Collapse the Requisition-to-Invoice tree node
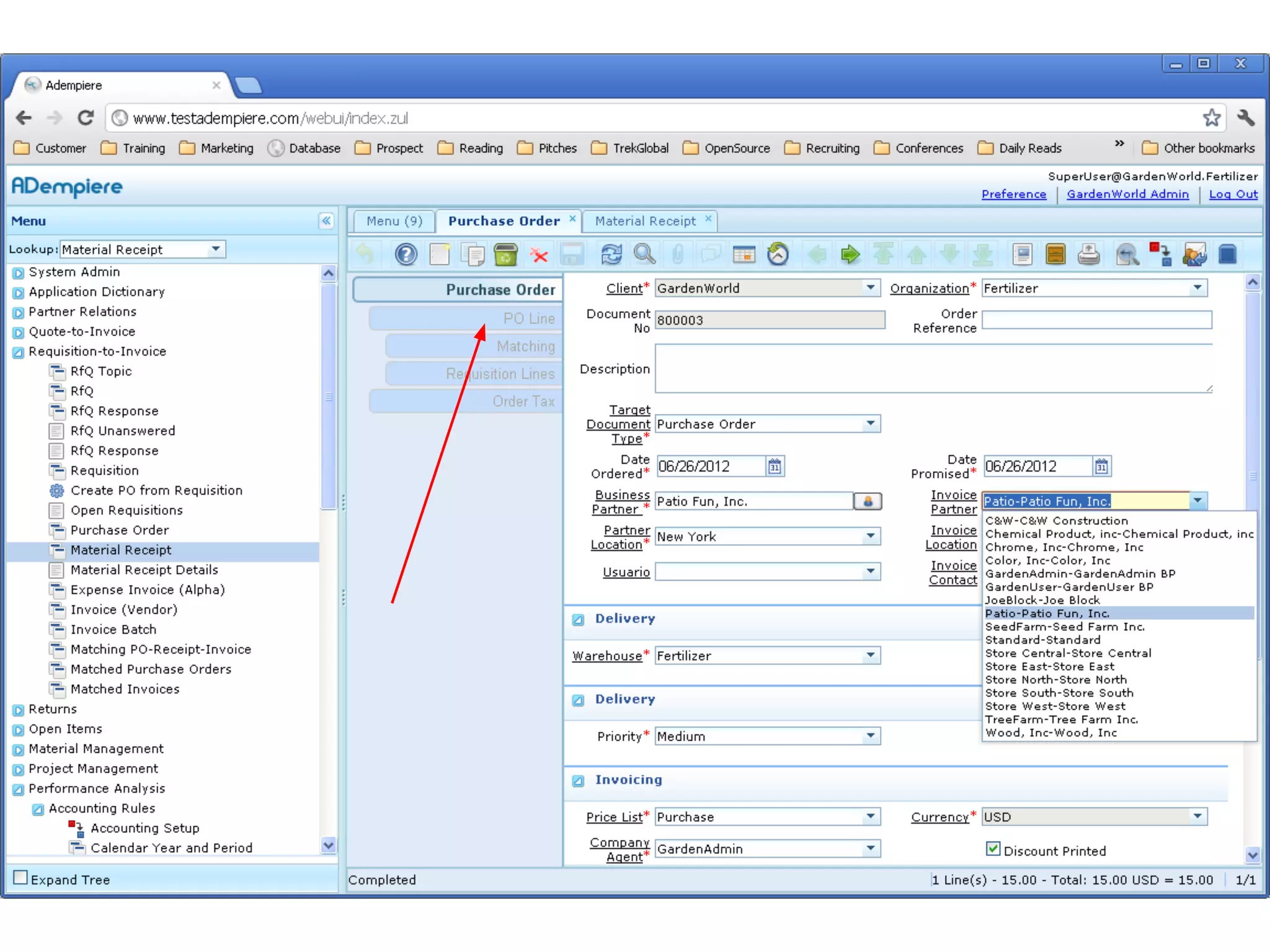Image resolution: width=1270 pixels, height=952 pixels. click(19, 353)
